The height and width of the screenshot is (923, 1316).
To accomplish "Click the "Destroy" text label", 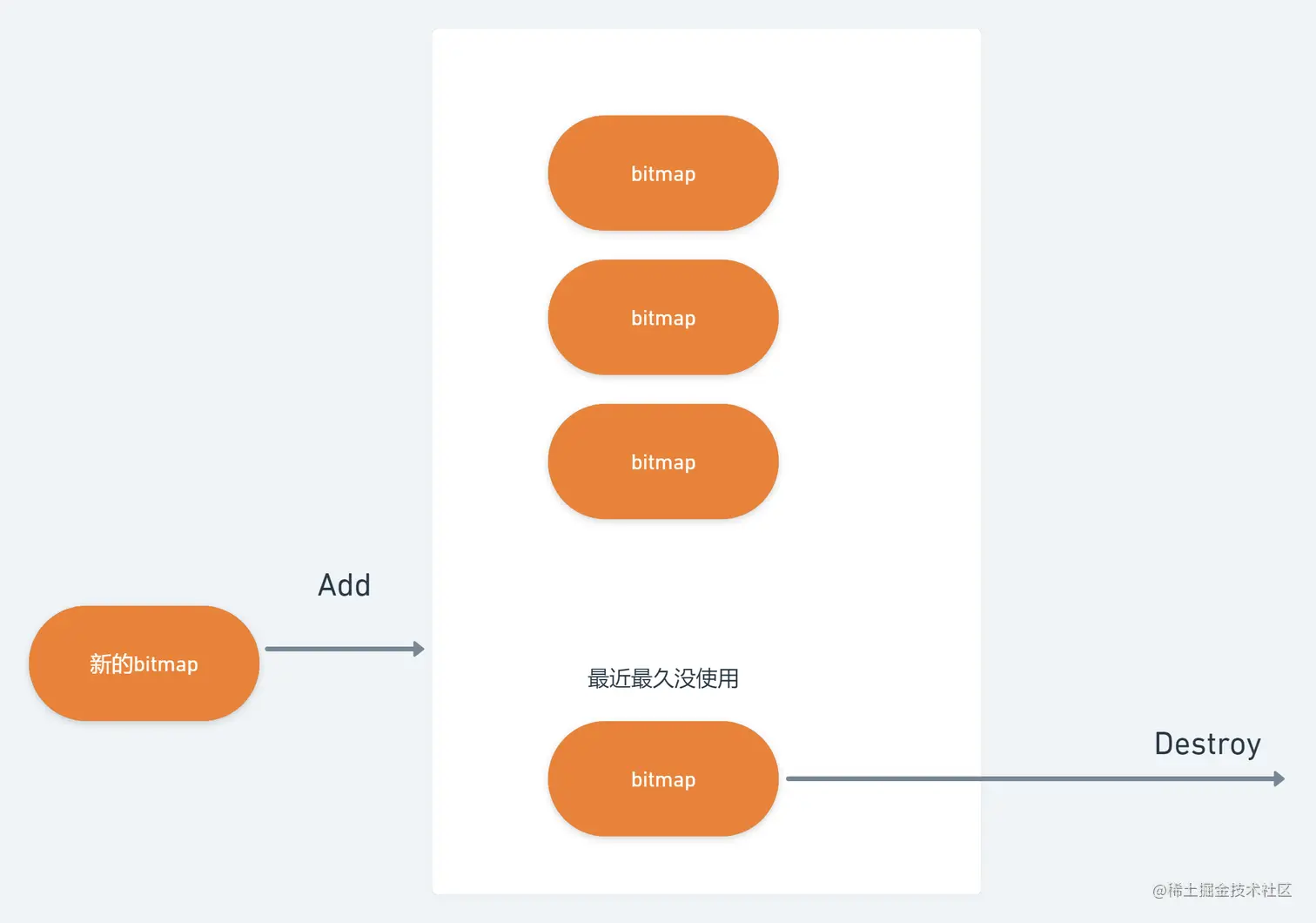I will click(1207, 744).
